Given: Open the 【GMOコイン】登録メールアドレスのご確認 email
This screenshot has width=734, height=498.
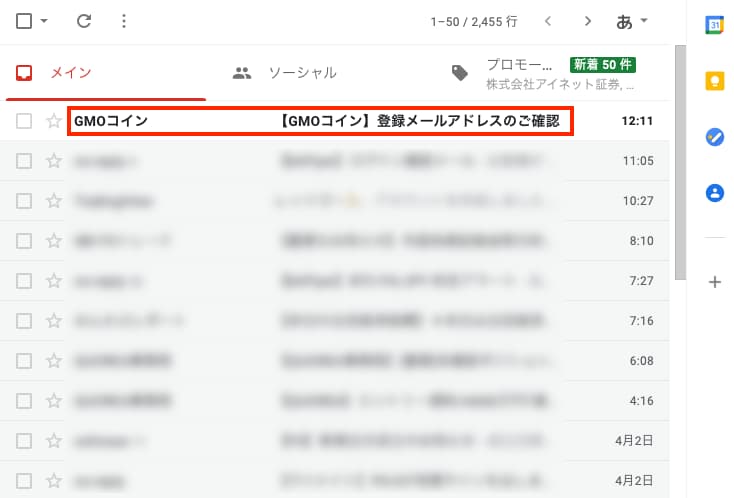Looking at the screenshot, I should pyautogui.click(x=419, y=121).
